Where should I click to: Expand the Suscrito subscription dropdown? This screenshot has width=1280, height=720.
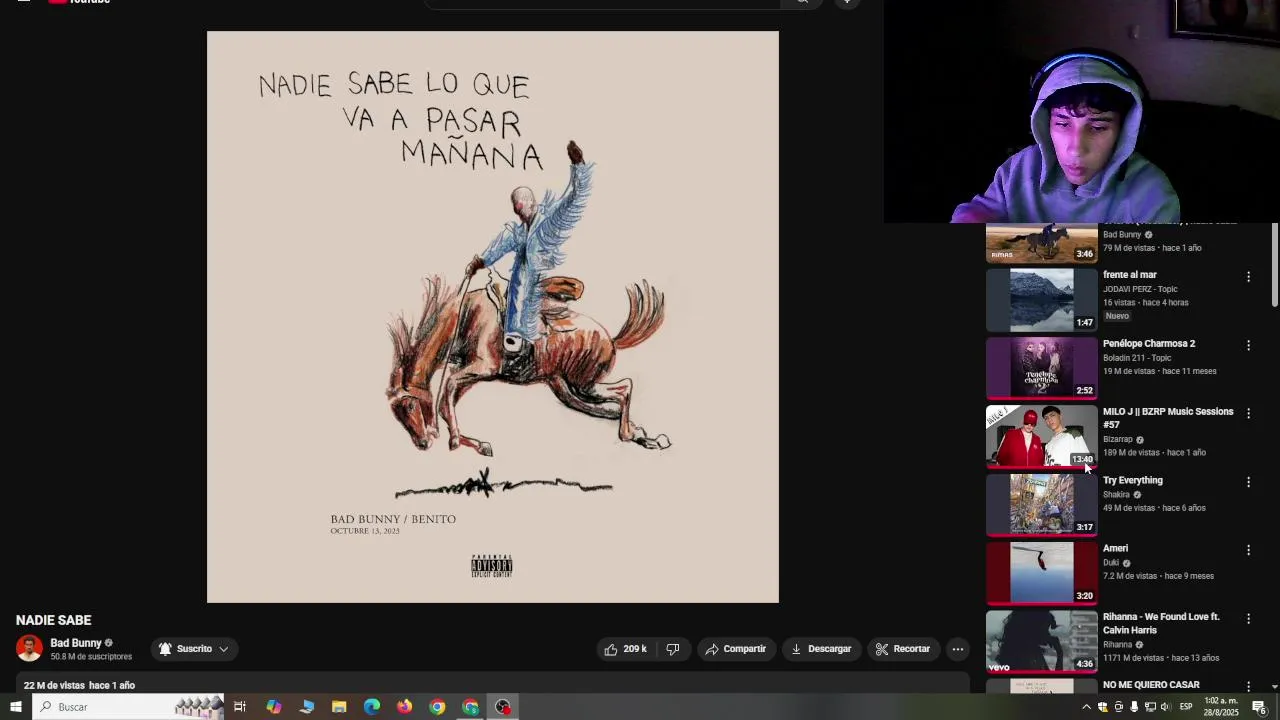pyautogui.click(x=194, y=649)
